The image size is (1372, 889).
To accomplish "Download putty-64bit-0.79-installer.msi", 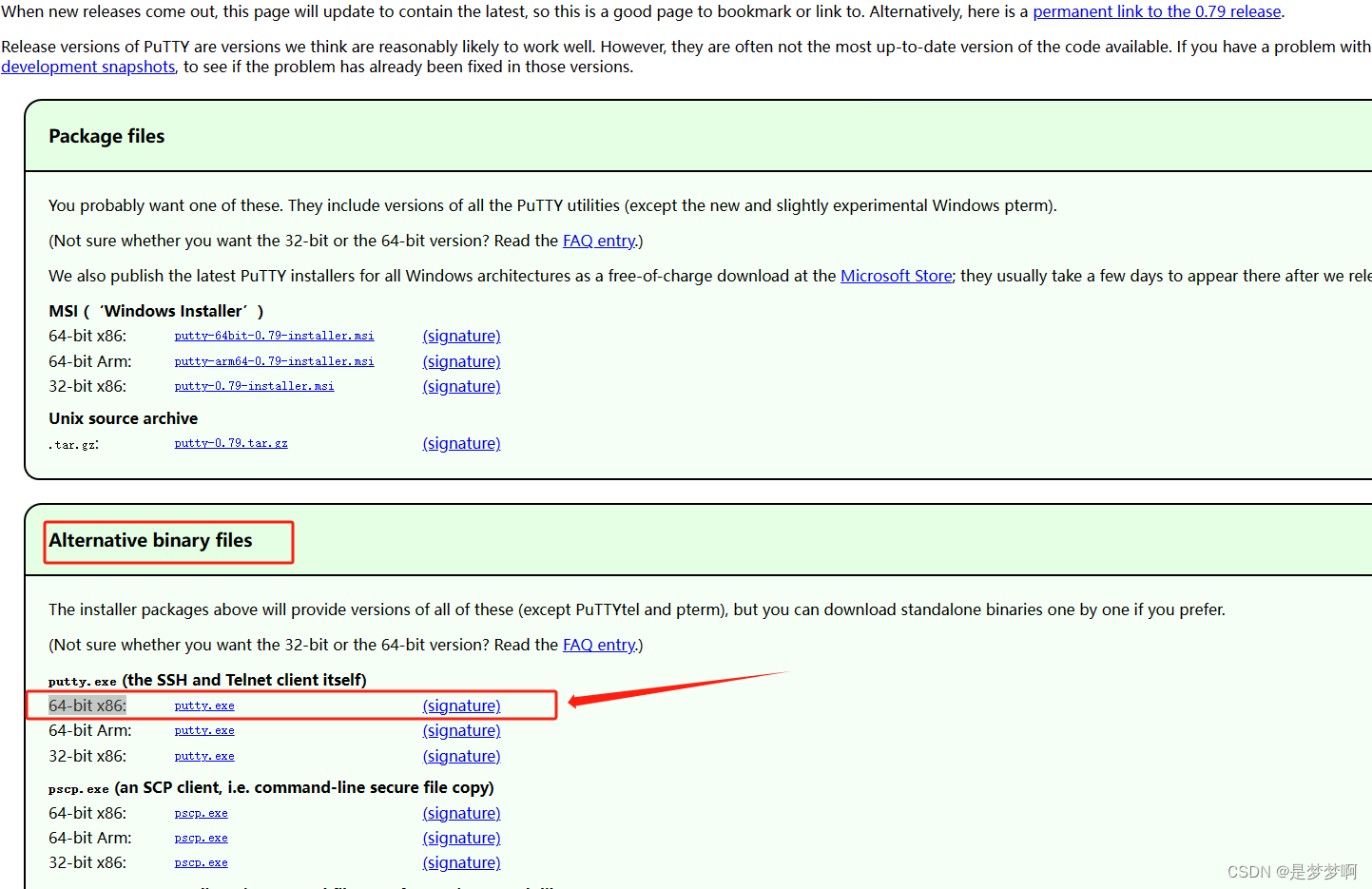I will (x=274, y=336).
